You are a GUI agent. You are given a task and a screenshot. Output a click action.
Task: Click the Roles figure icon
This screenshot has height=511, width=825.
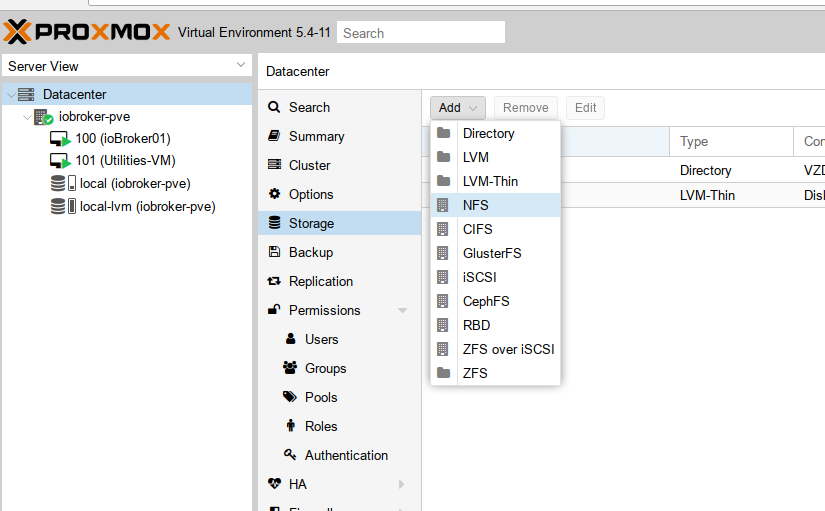(290, 425)
